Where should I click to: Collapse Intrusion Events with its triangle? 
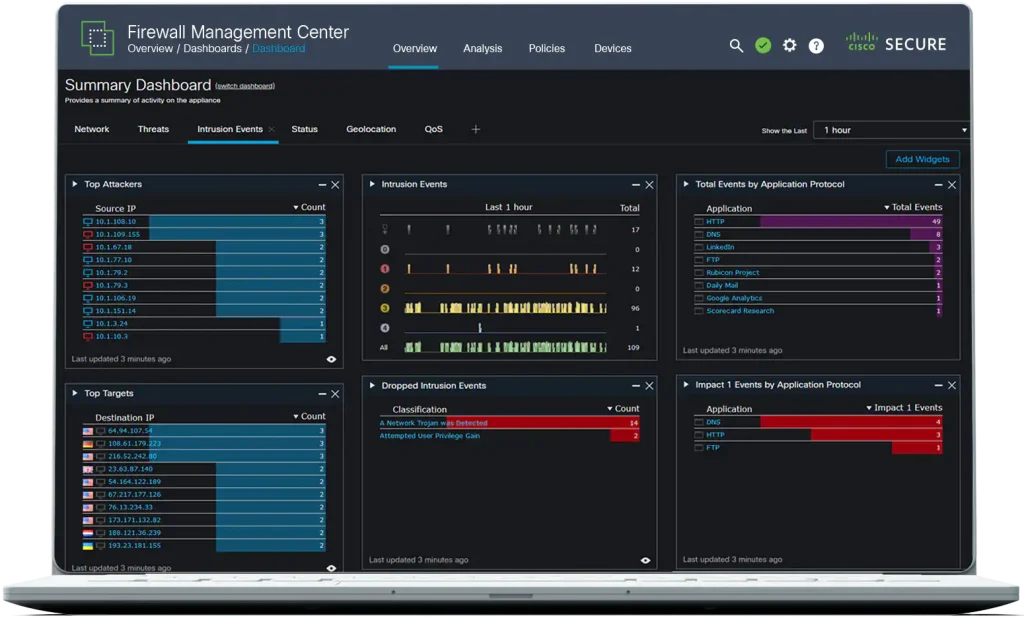(372, 184)
